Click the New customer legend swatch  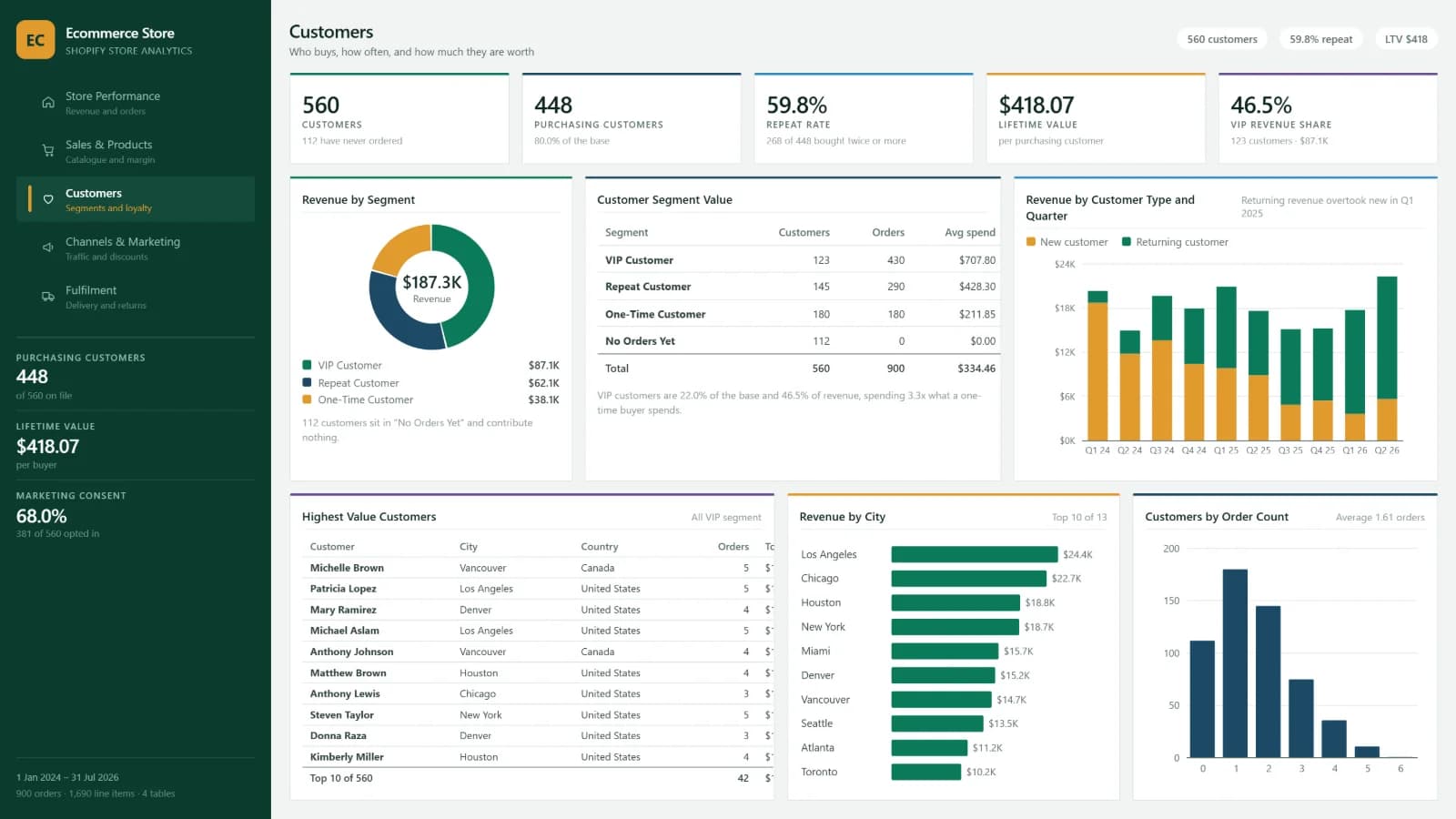1031,242
